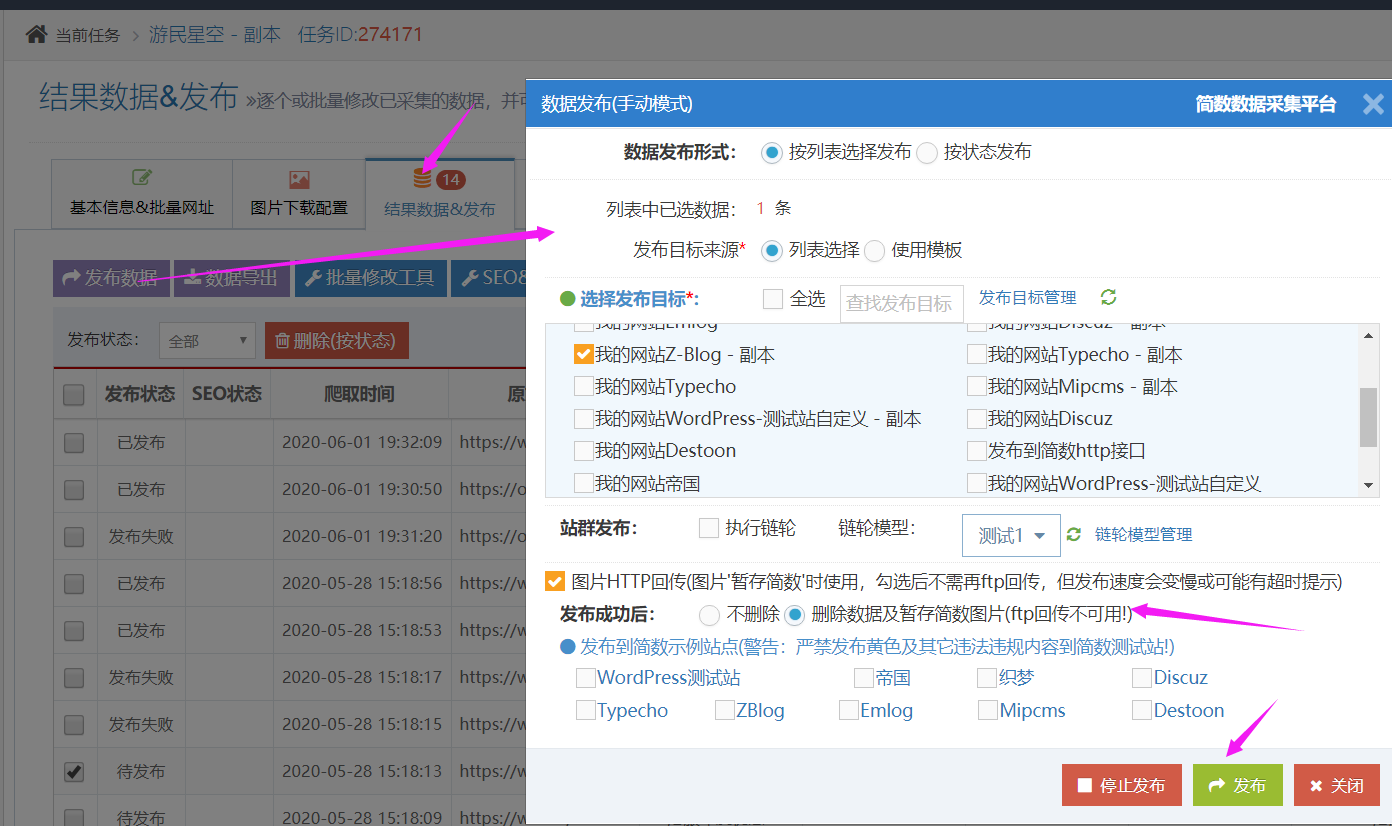Click the download icon on 数据导出 button
Screen dimensions: 1392x826
194,275
